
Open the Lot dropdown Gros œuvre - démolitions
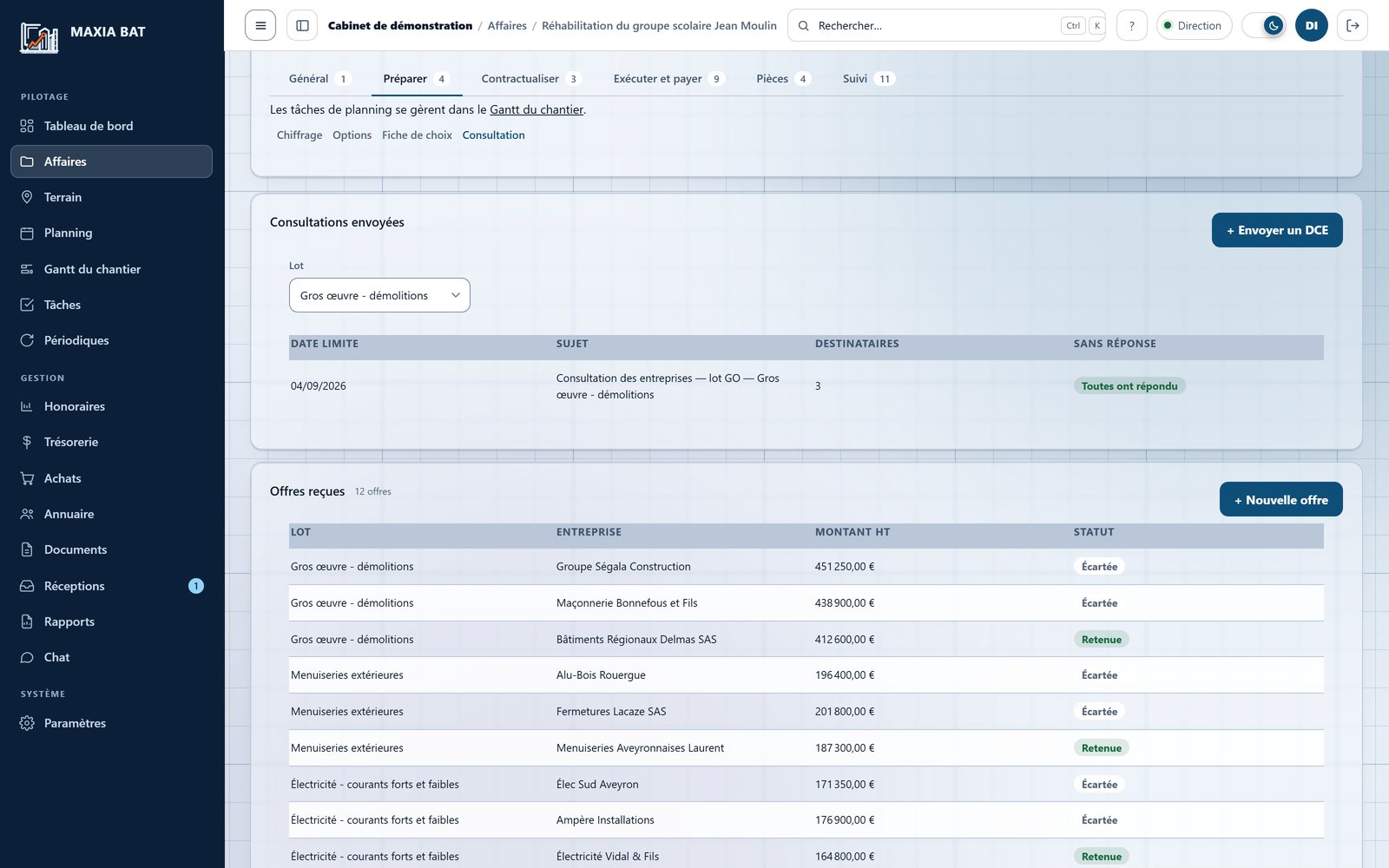(x=379, y=295)
